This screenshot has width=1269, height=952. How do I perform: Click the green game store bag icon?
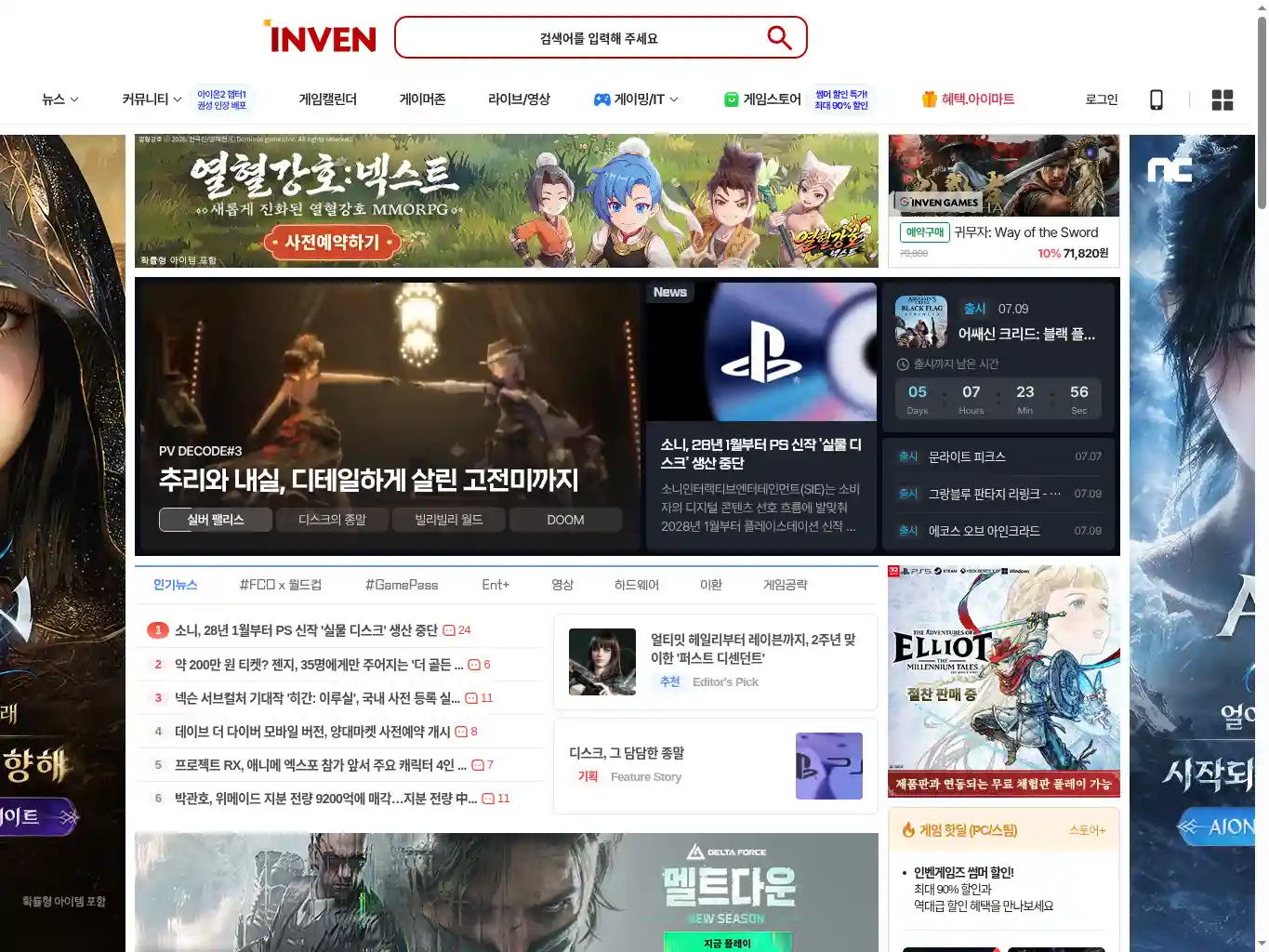point(732,99)
